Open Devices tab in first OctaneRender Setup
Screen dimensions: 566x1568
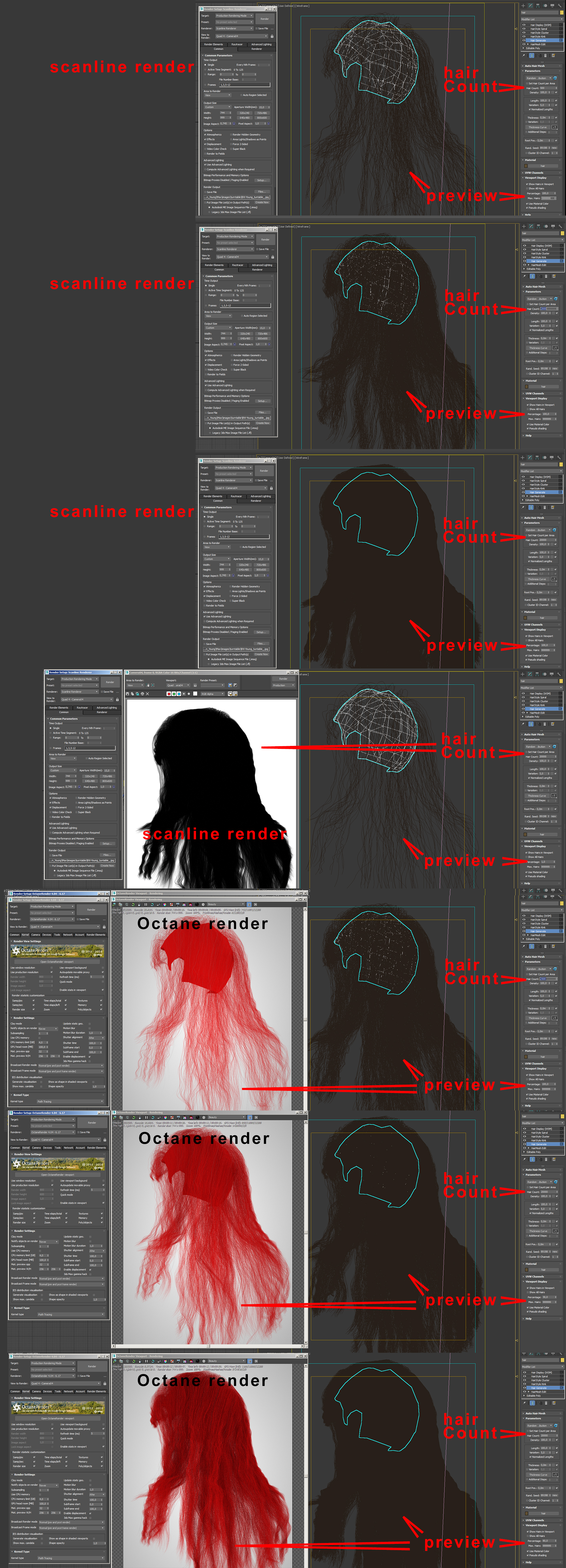click(47, 935)
